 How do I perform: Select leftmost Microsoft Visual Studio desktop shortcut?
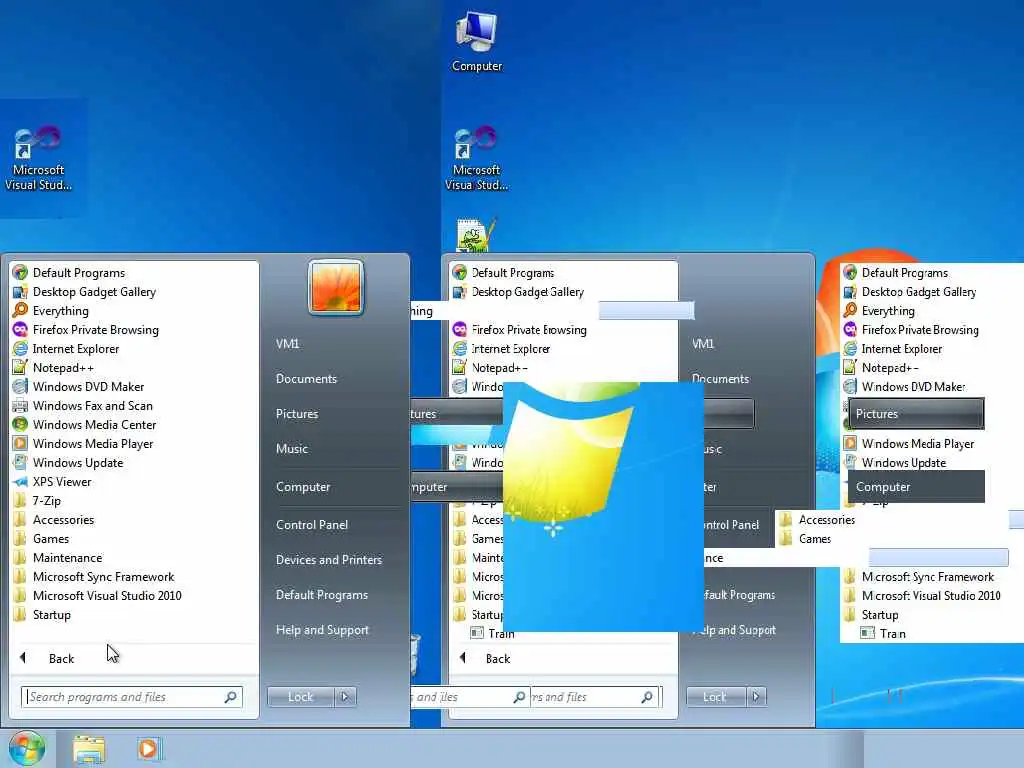(39, 159)
